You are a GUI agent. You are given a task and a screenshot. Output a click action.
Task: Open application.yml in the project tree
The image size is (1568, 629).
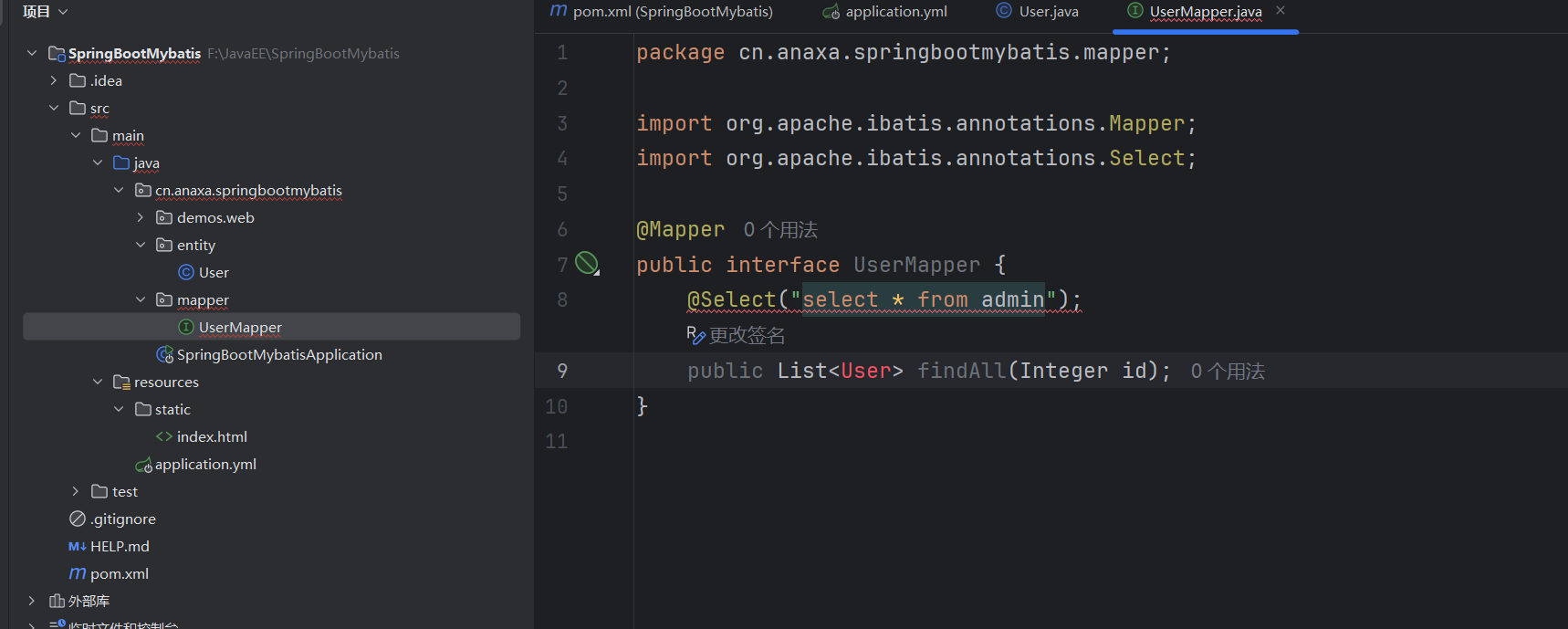205,464
